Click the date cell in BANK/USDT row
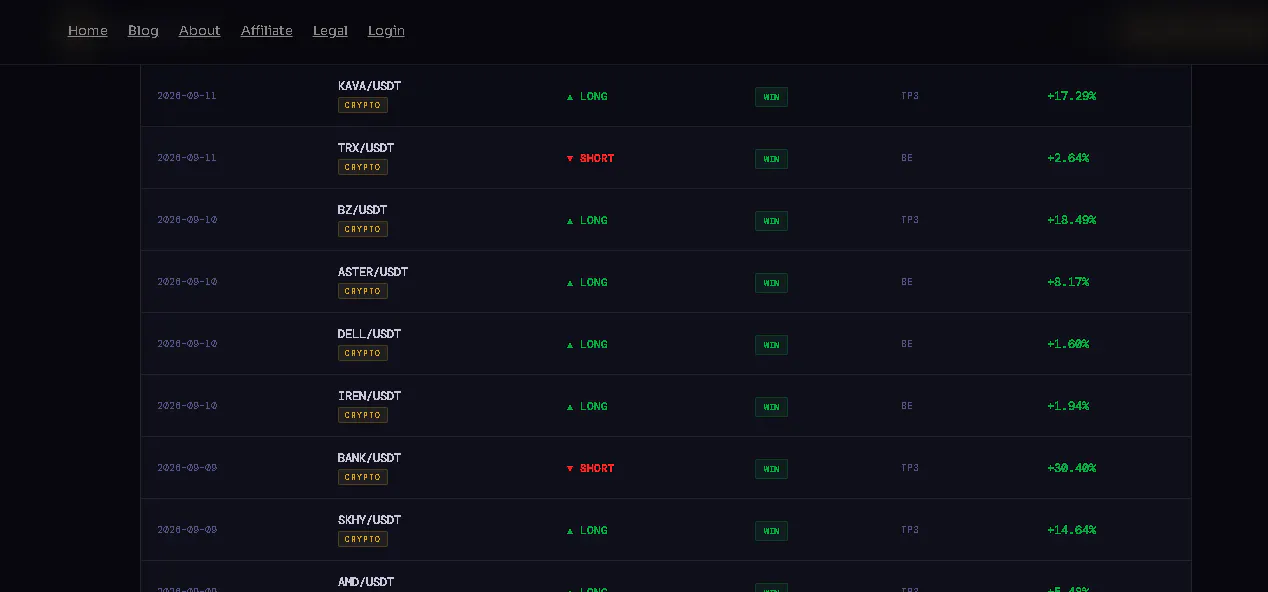This screenshot has width=1268, height=592. tap(187, 468)
